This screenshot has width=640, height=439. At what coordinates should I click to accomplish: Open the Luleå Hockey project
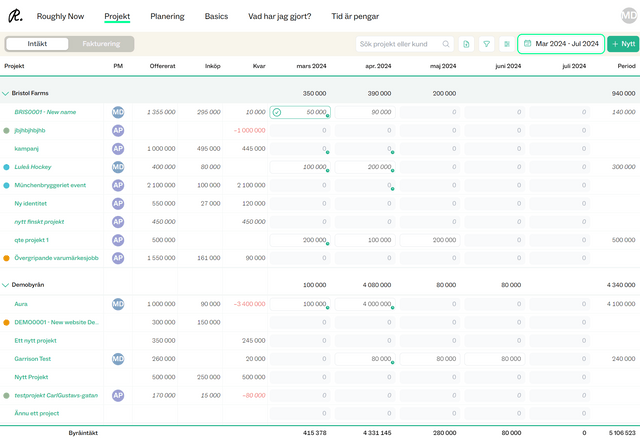(x=33, y=167)
